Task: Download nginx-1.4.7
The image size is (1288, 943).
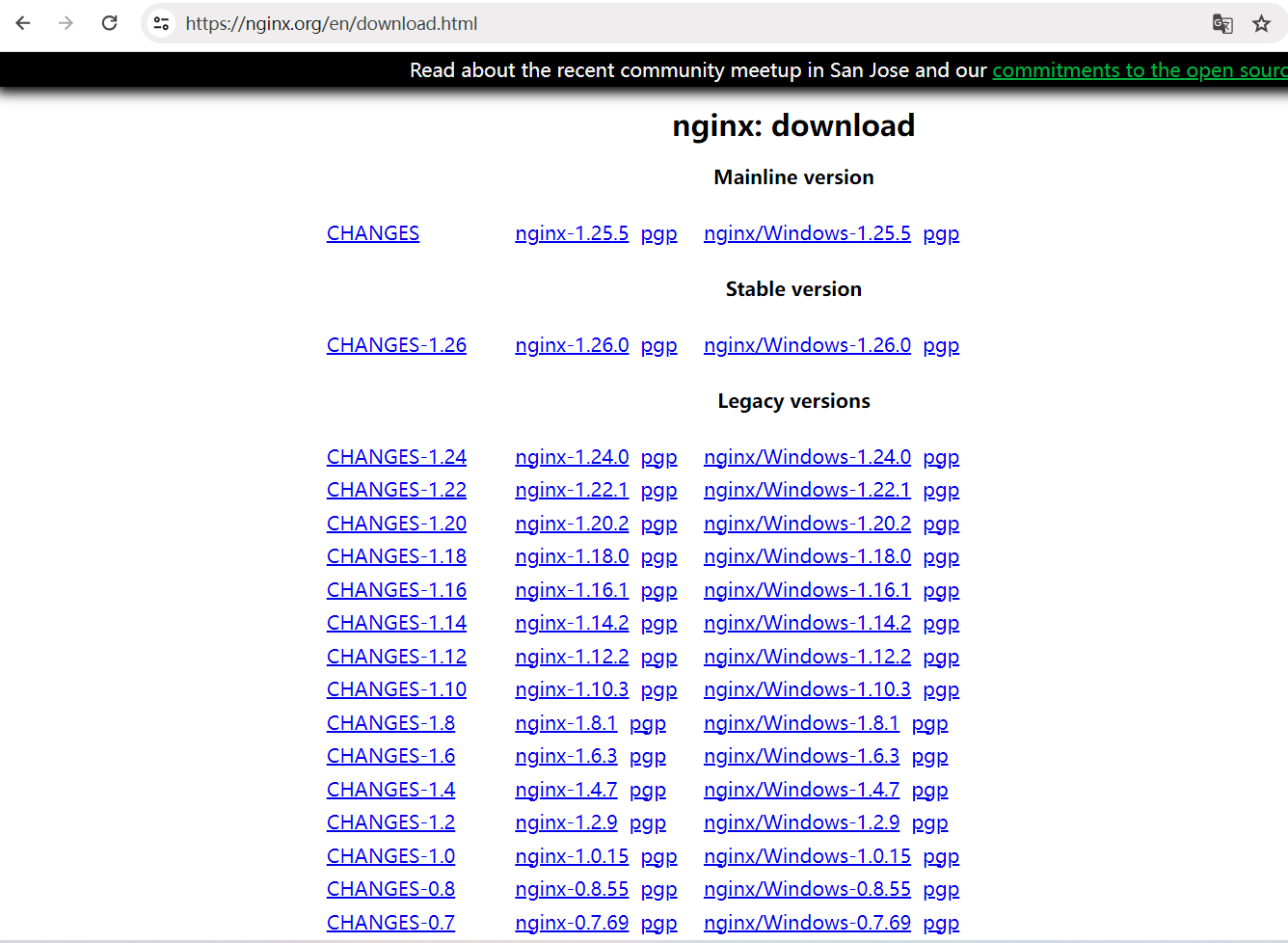Action: (566, 790)
